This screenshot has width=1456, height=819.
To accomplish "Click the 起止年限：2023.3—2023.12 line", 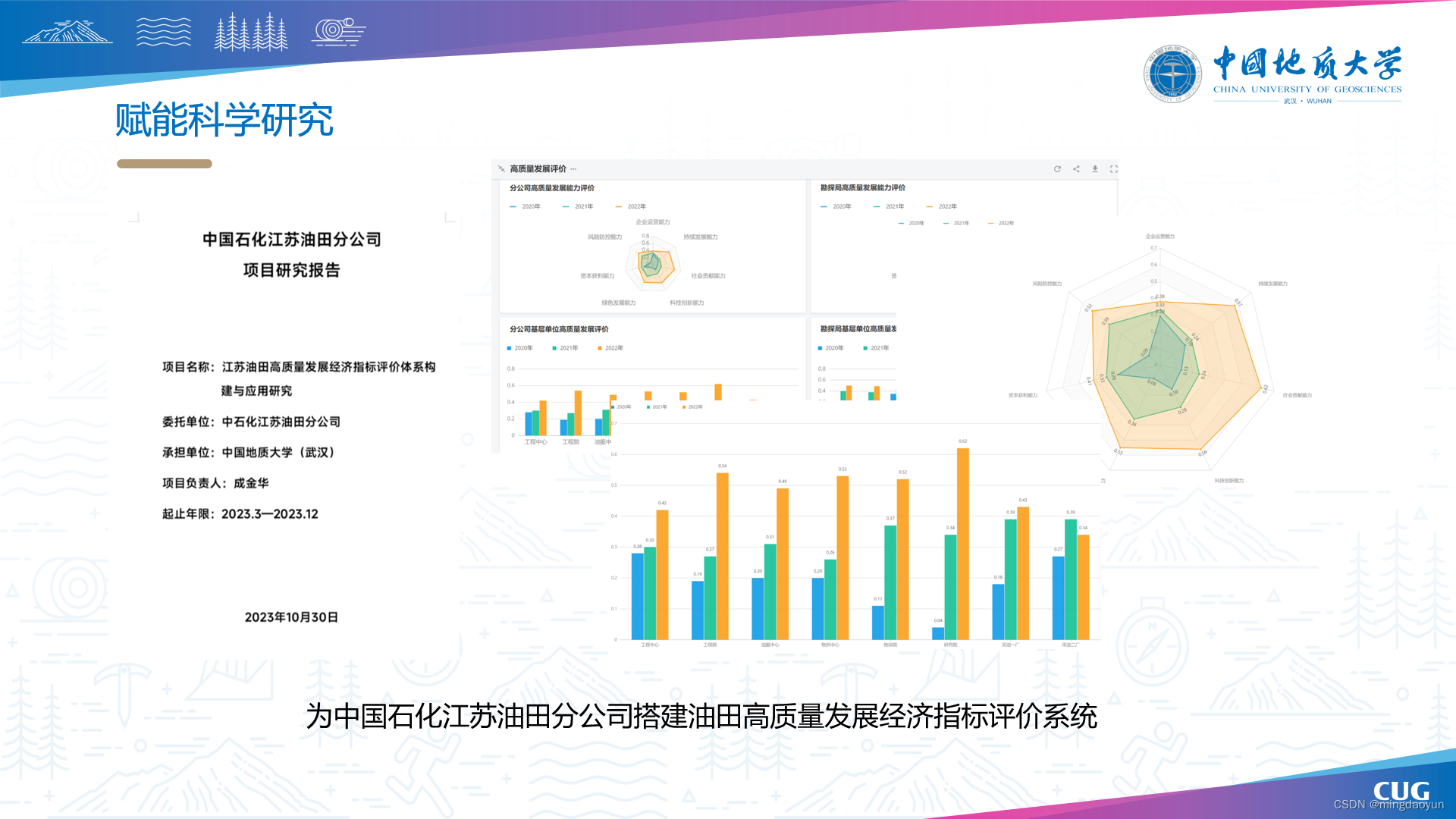I will point(240,514).
